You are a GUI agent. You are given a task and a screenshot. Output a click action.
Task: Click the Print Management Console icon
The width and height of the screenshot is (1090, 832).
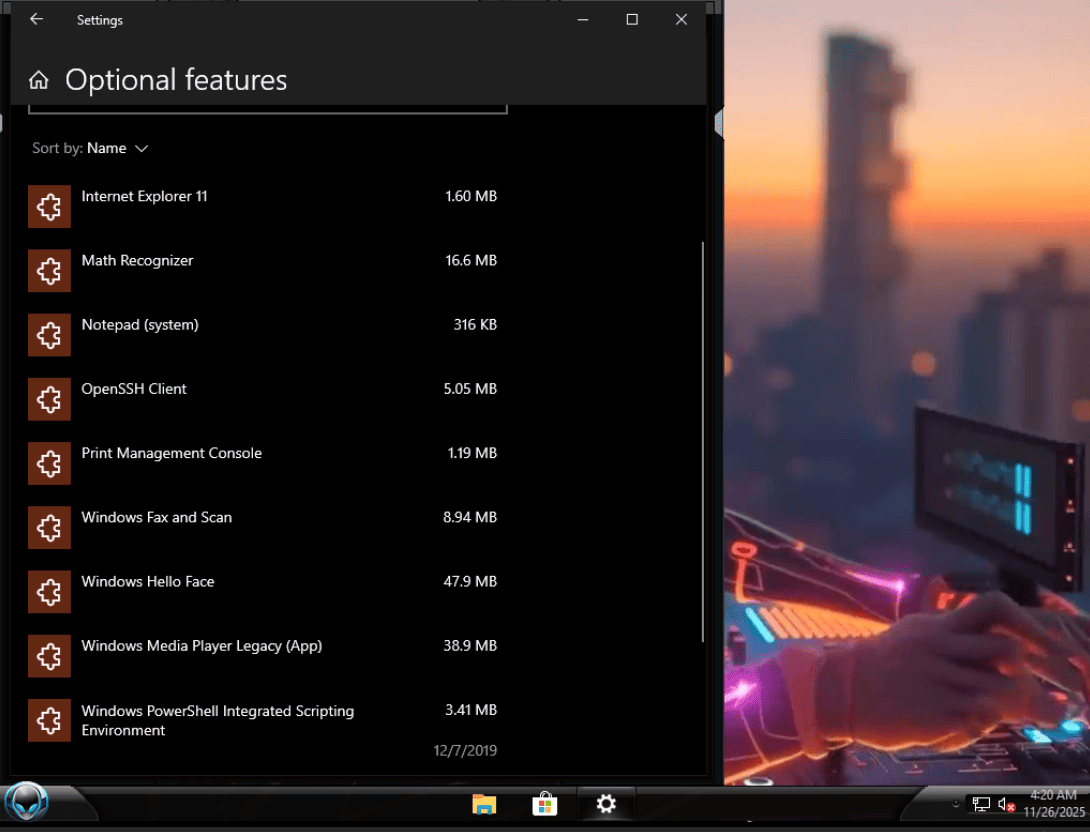point(49,463)
